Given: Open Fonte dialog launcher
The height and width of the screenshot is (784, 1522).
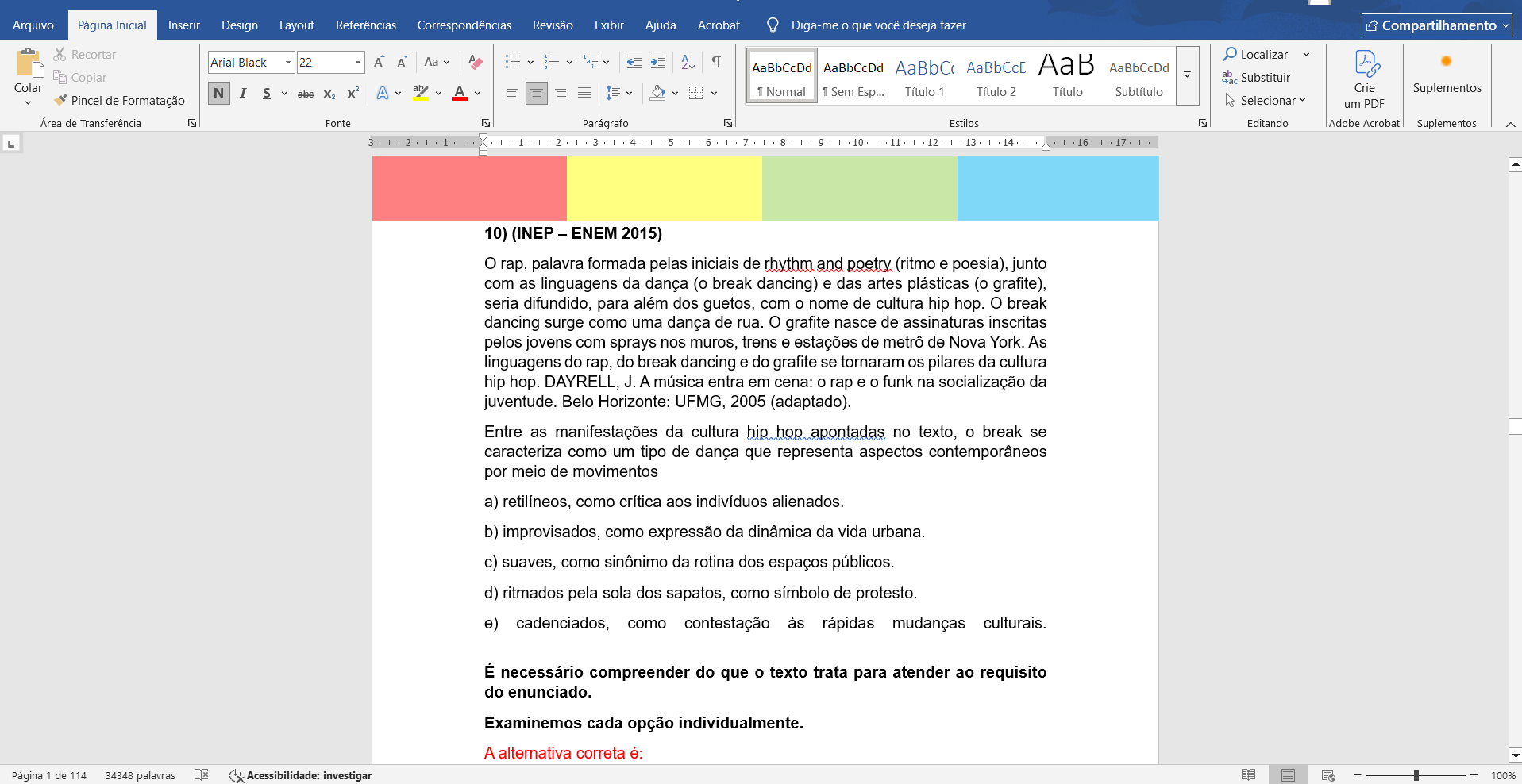Looking at the screenshot, I should click(x=486, y=123).
